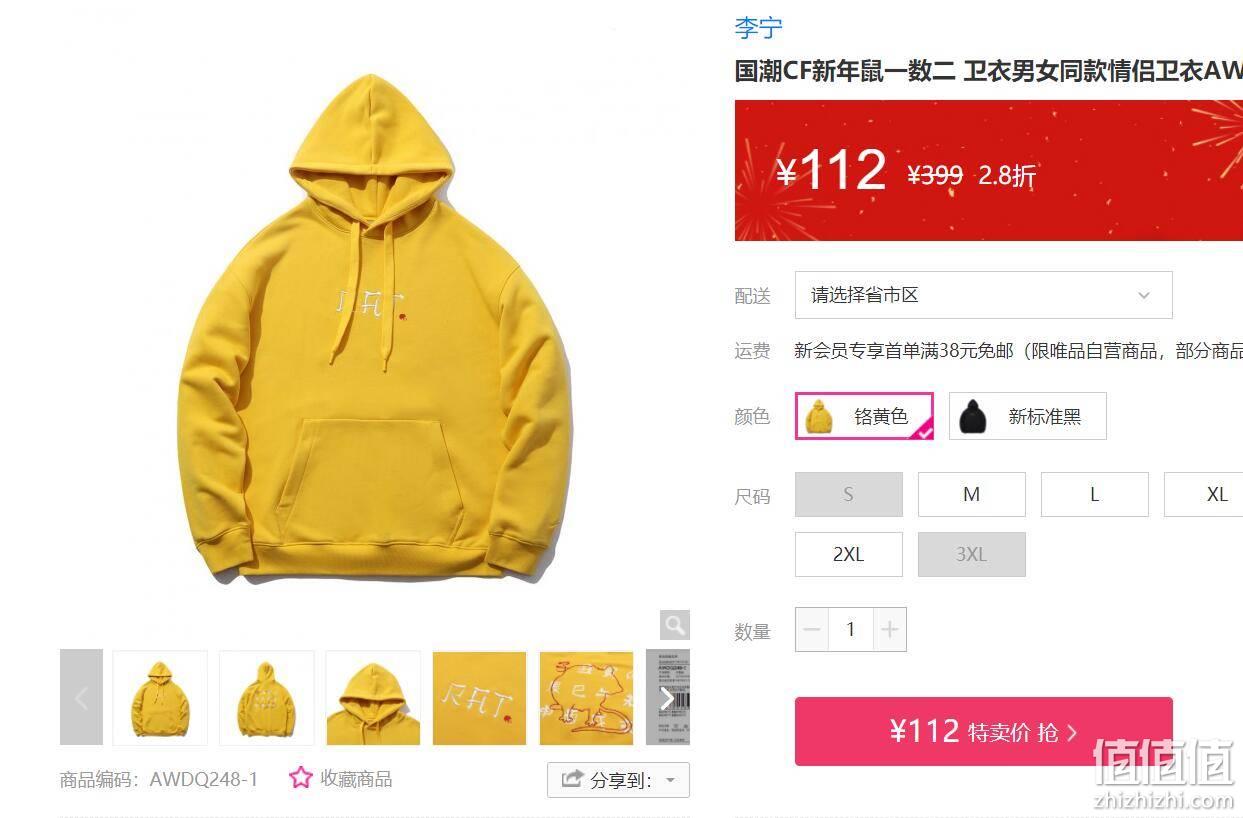Show next thumbnails with right arrow
The height and width of the screenshot is (818, 1243).
pos(668,697)
